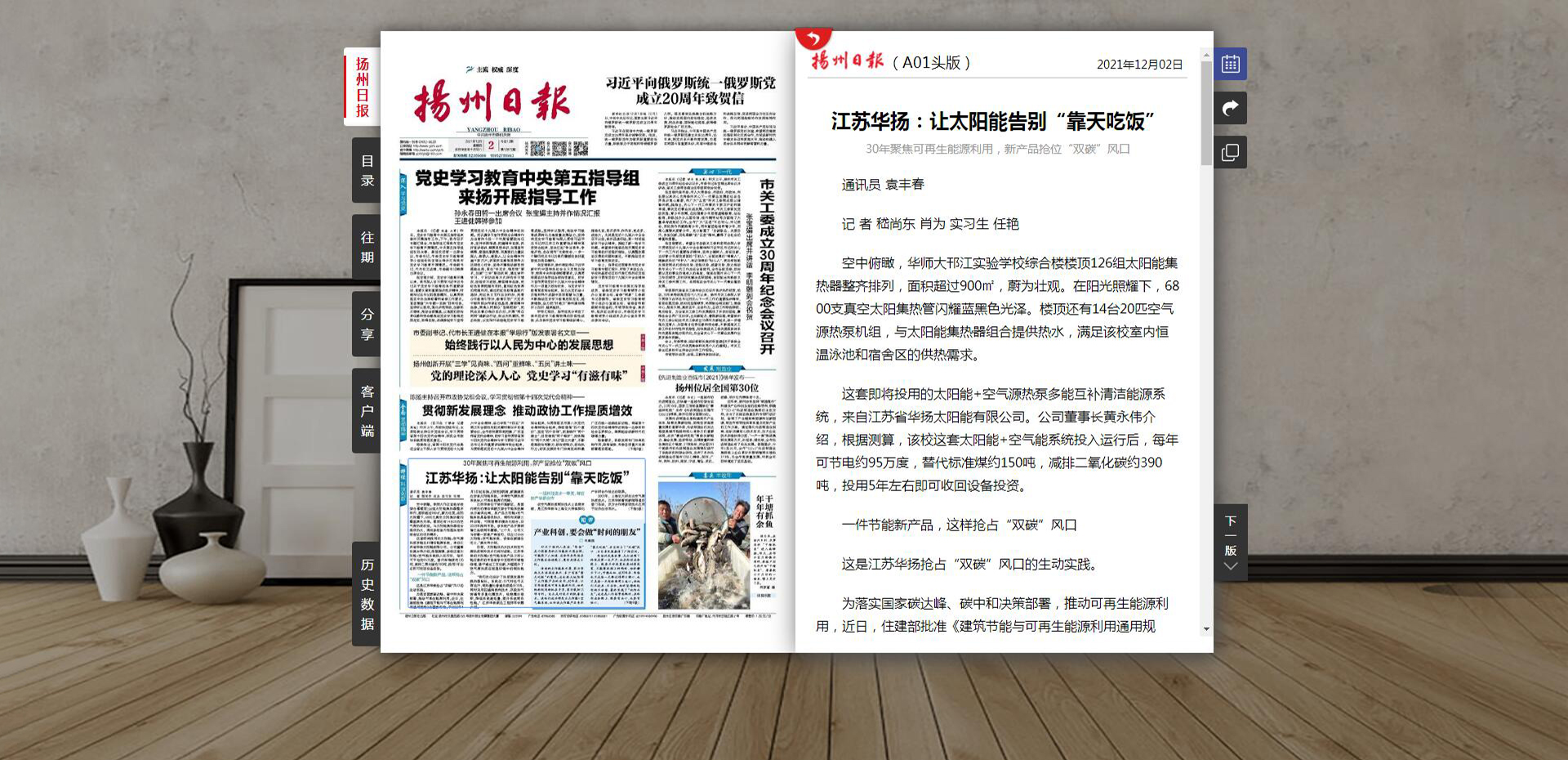Click the share arrow icon
The height and width of the screenshot is (760, 1568).
1230,108
